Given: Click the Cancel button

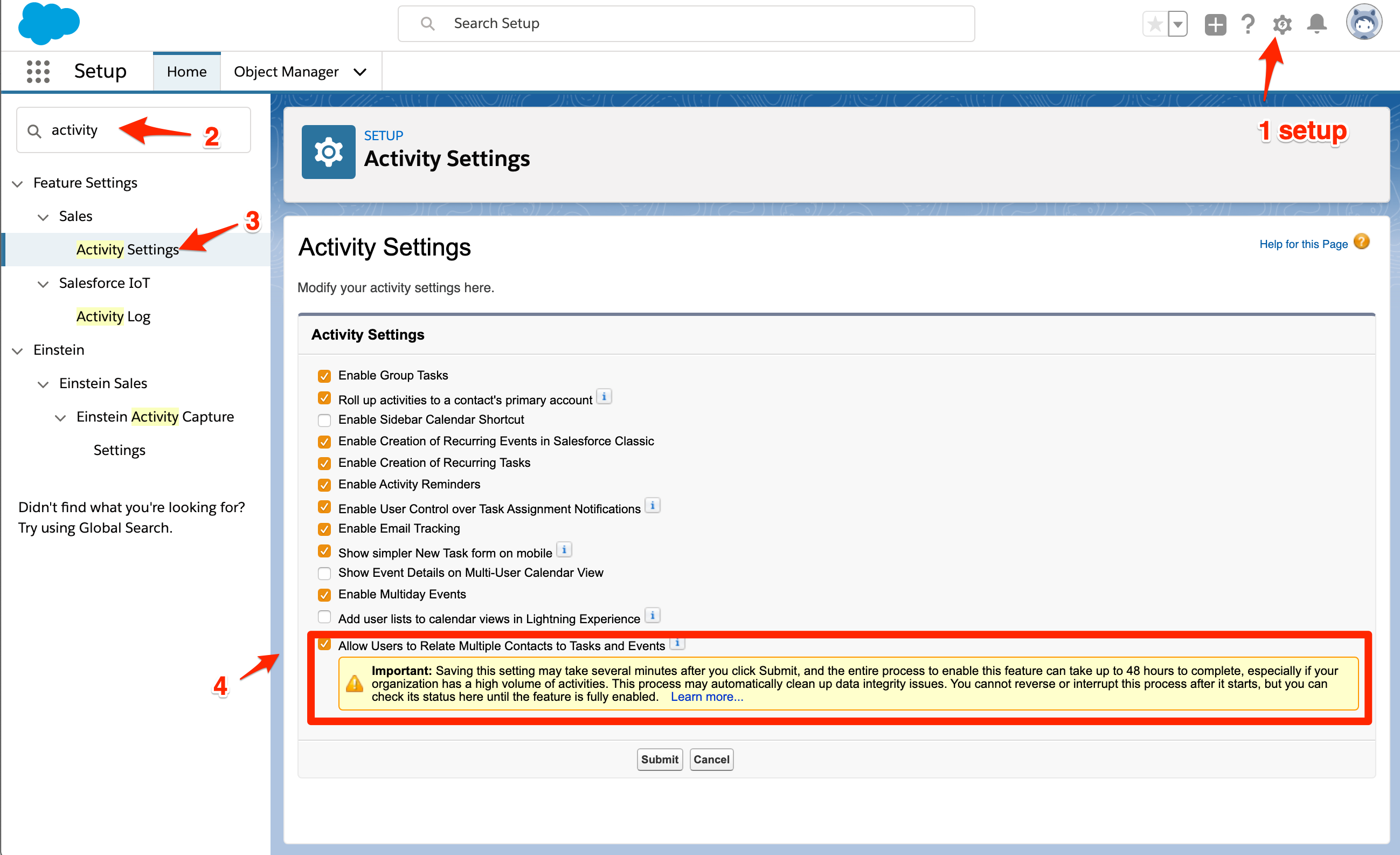Looking at the screenshot, I should [711, 759].
